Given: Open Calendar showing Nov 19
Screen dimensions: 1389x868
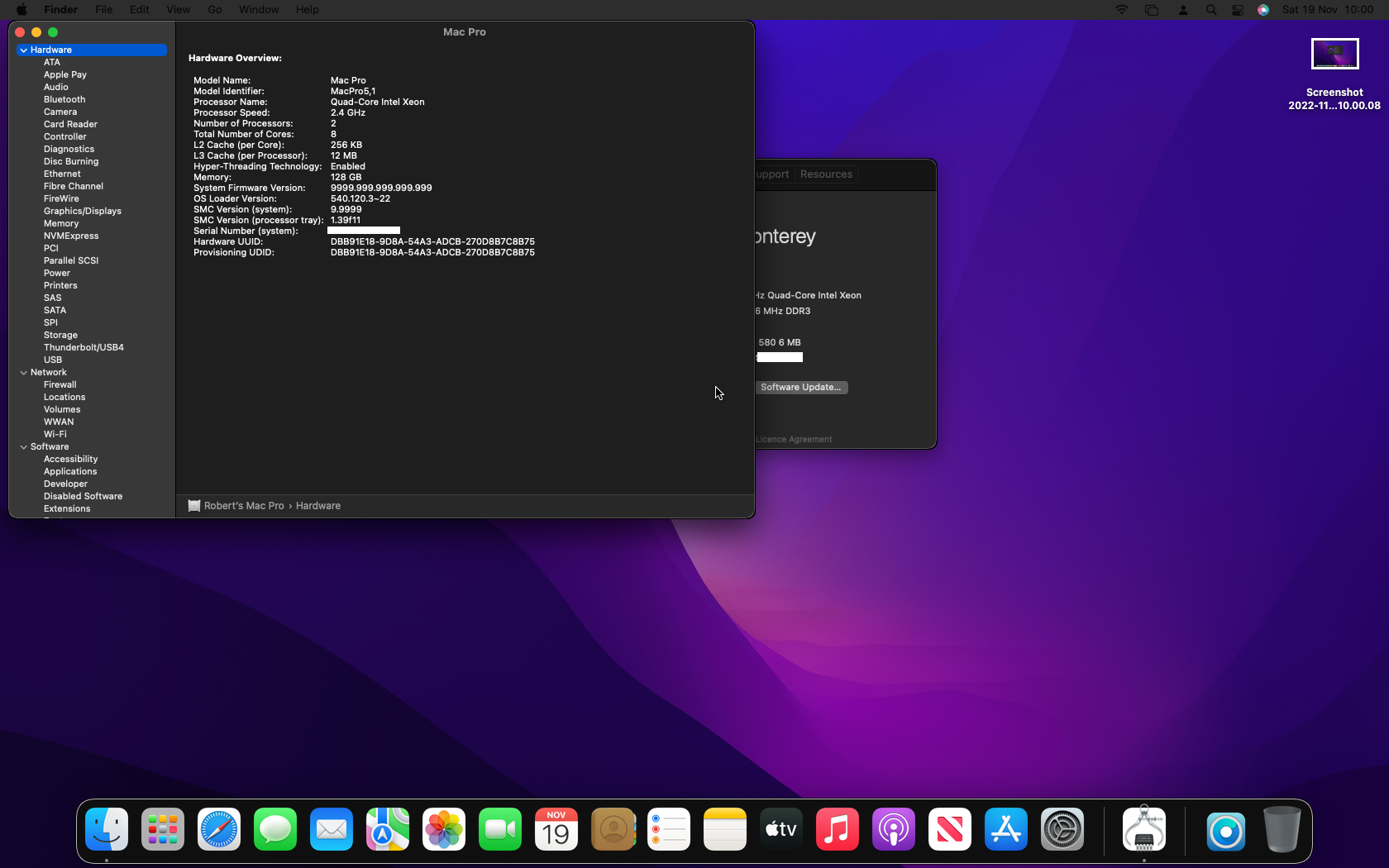Looking at the screenshot, I should [556, 829].
